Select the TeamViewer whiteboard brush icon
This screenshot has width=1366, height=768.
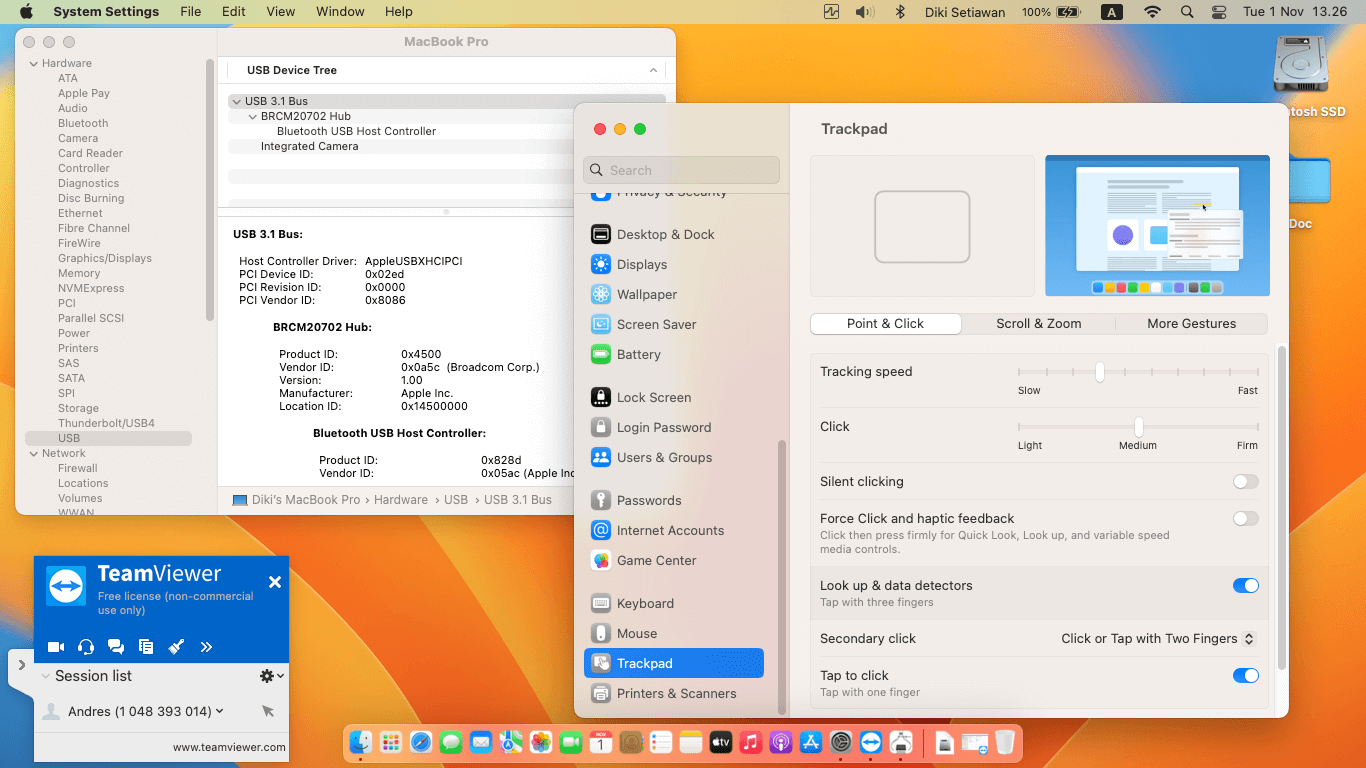click(x=176, y=646)
